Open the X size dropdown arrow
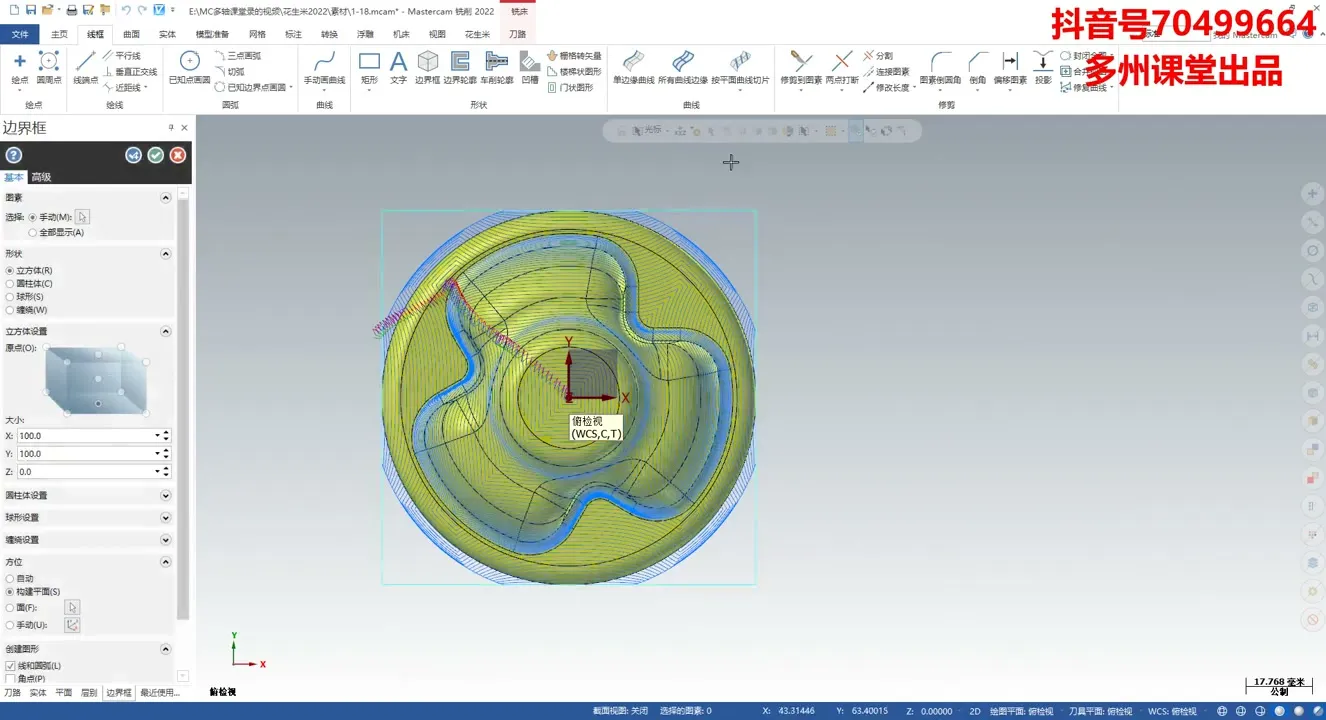Image resolution: width=1326 pixels, height=720 pixels. (x=157, y=436)
